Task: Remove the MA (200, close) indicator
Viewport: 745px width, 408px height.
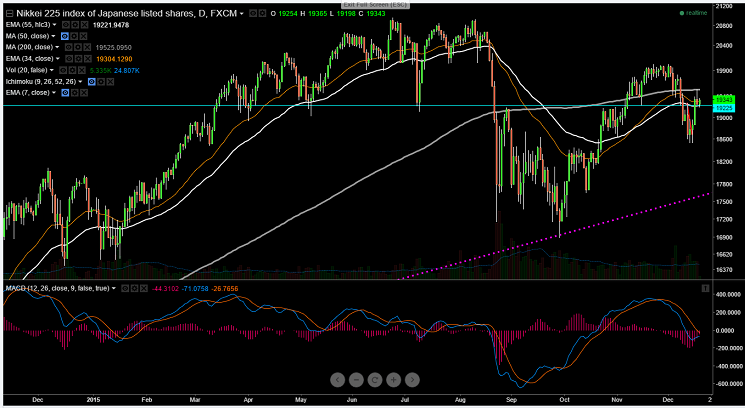Action: 87,47
